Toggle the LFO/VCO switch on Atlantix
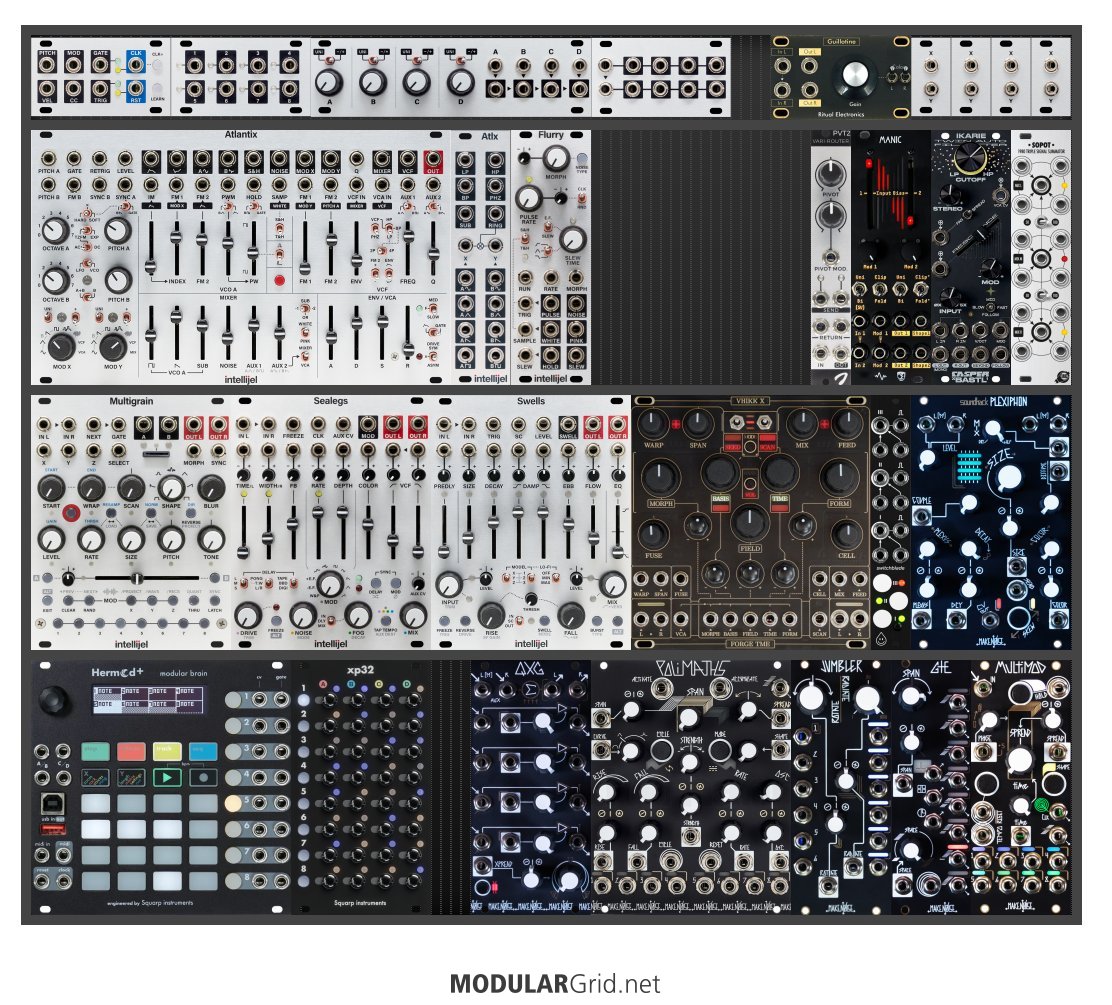Screen dimensions: 1112x1005 87,263
